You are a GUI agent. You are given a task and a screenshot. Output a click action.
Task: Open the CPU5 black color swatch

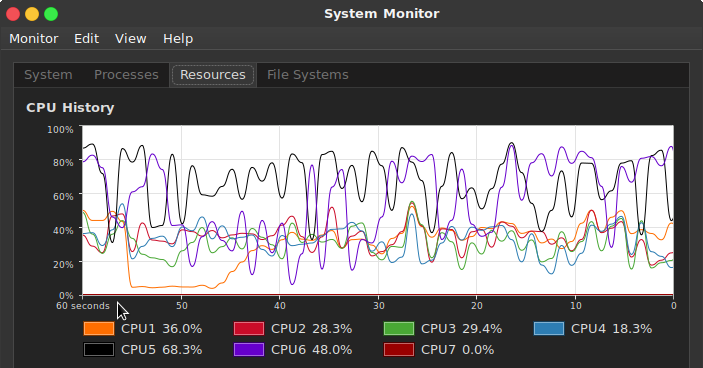(x=99, y=349)
